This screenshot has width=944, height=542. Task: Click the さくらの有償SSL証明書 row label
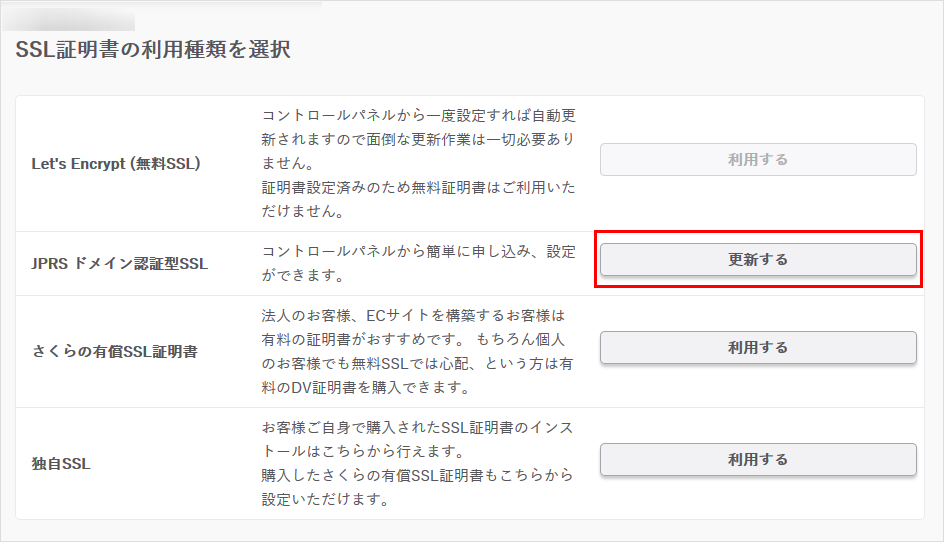point(115,352)
